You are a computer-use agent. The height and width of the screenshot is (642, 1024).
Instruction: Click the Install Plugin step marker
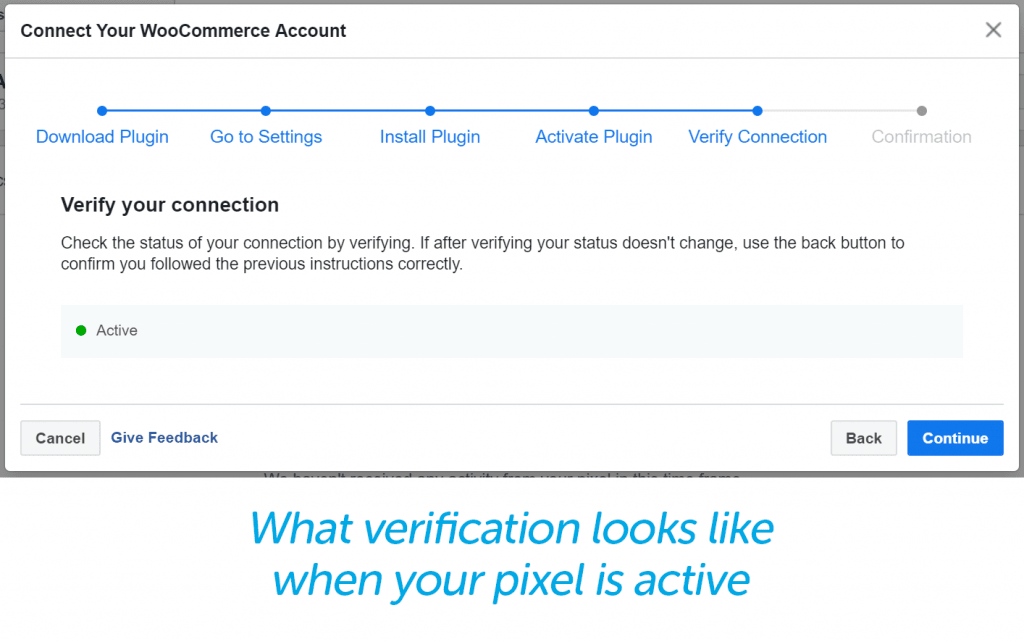[x=430, y=111]
